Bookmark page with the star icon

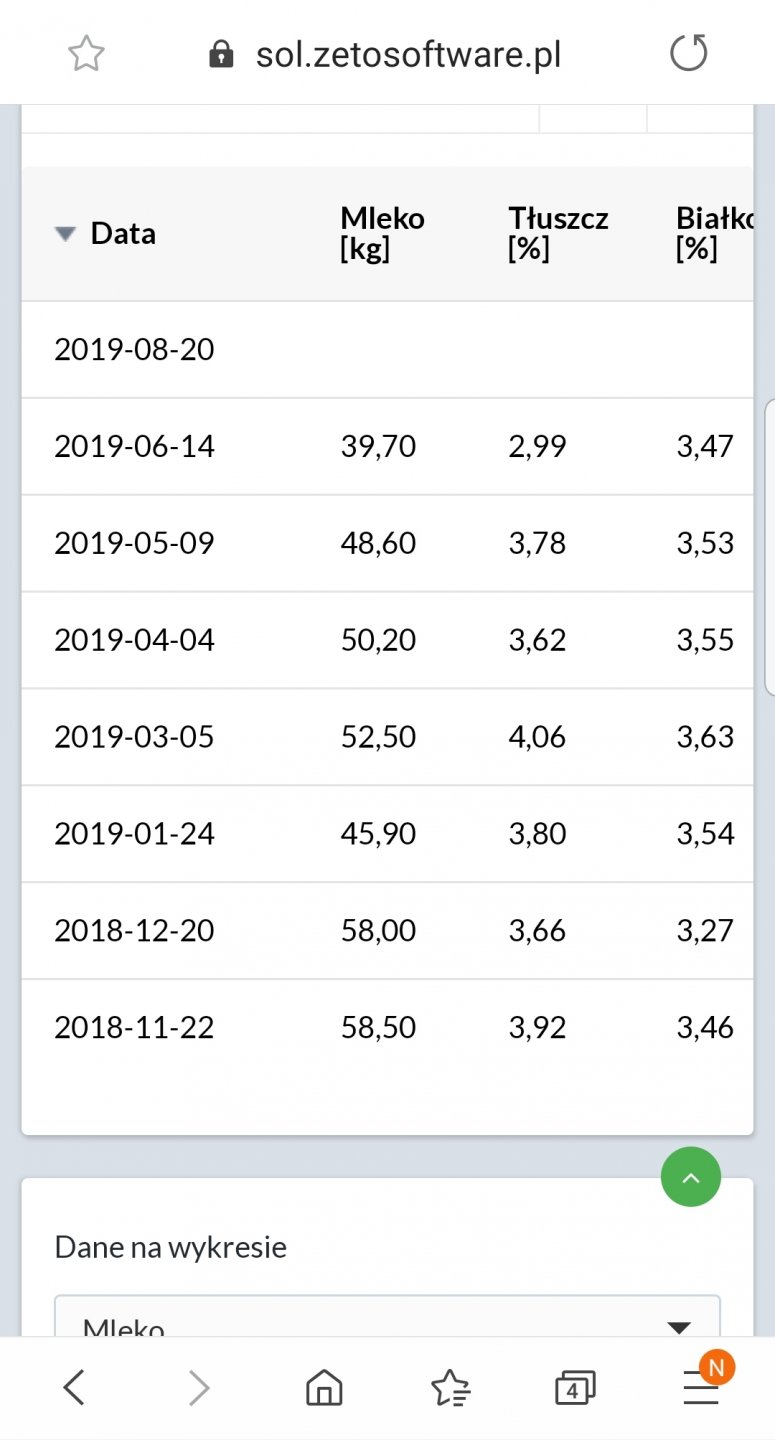click(86, 54)
